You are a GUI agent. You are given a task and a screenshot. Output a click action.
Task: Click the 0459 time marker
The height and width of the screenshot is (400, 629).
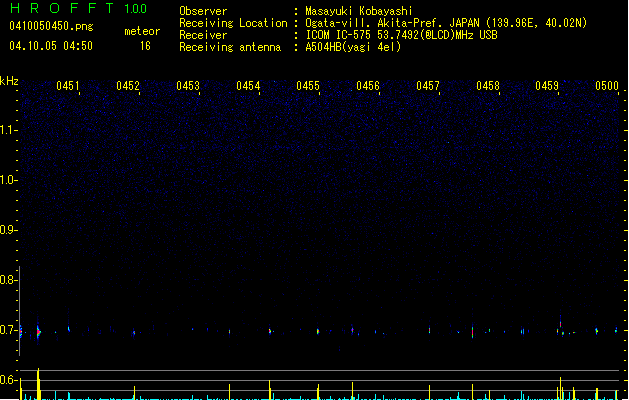click(x=547, y=87)
